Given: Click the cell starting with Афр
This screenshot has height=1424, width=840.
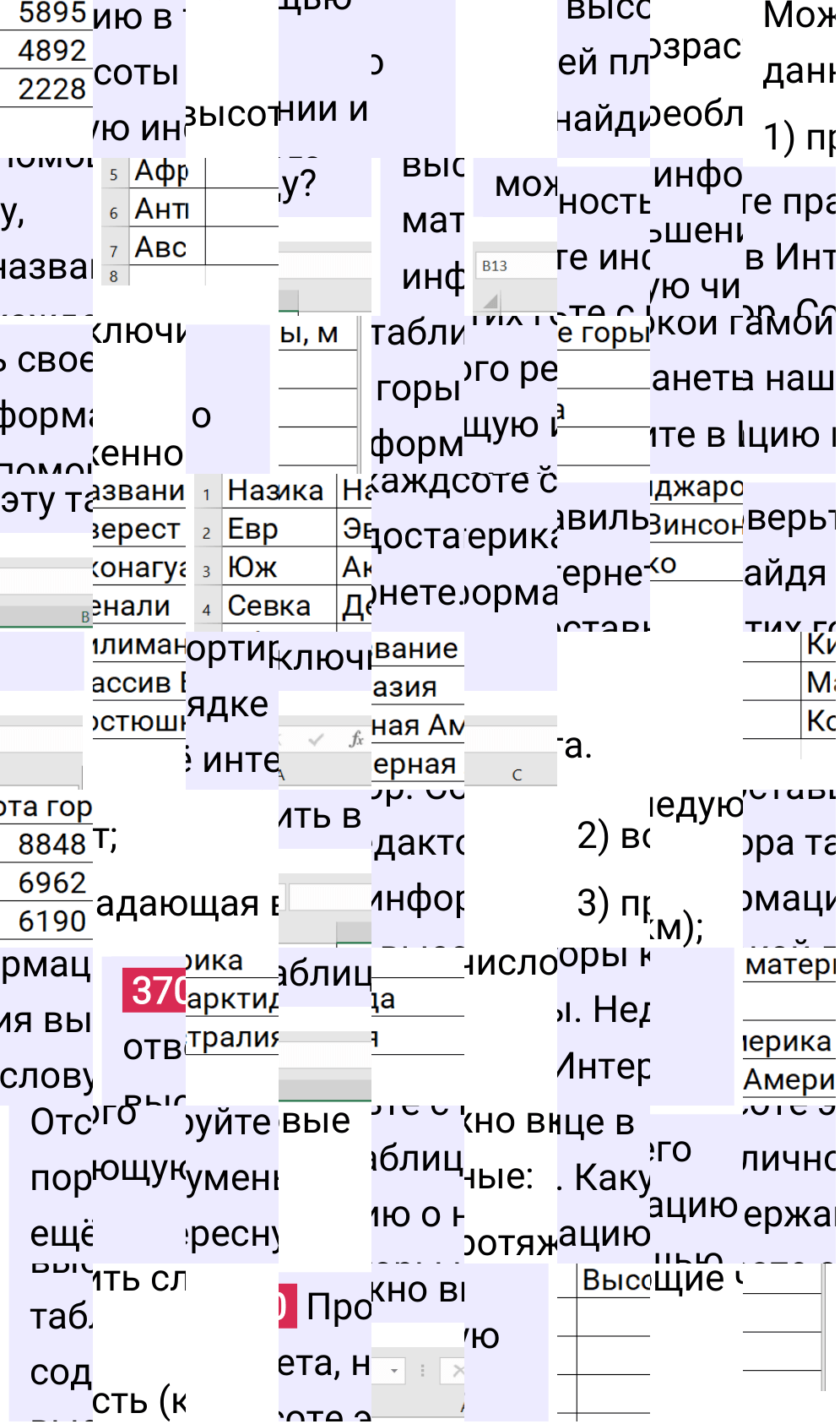Looking at the screenshot, I should pyautogui.click(x=167, y=172).
